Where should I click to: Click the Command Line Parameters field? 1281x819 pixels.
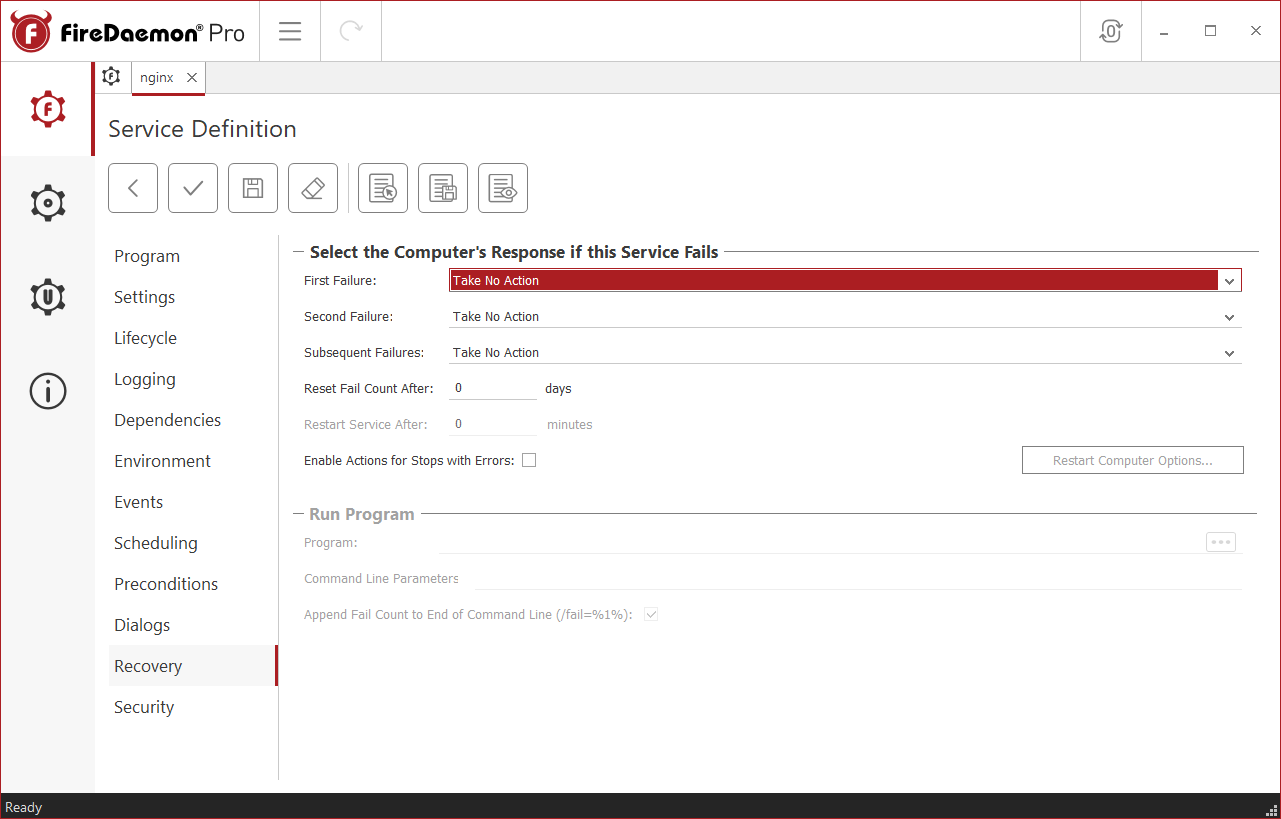(857, 578)
